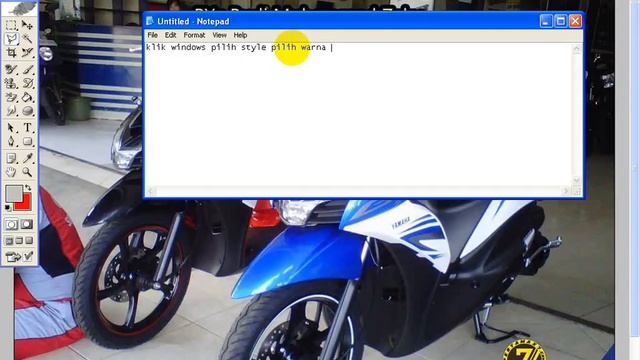Select the Sponge tool
Image resolution: width=640 pixels, height=360 pixels.
[27, 111]
